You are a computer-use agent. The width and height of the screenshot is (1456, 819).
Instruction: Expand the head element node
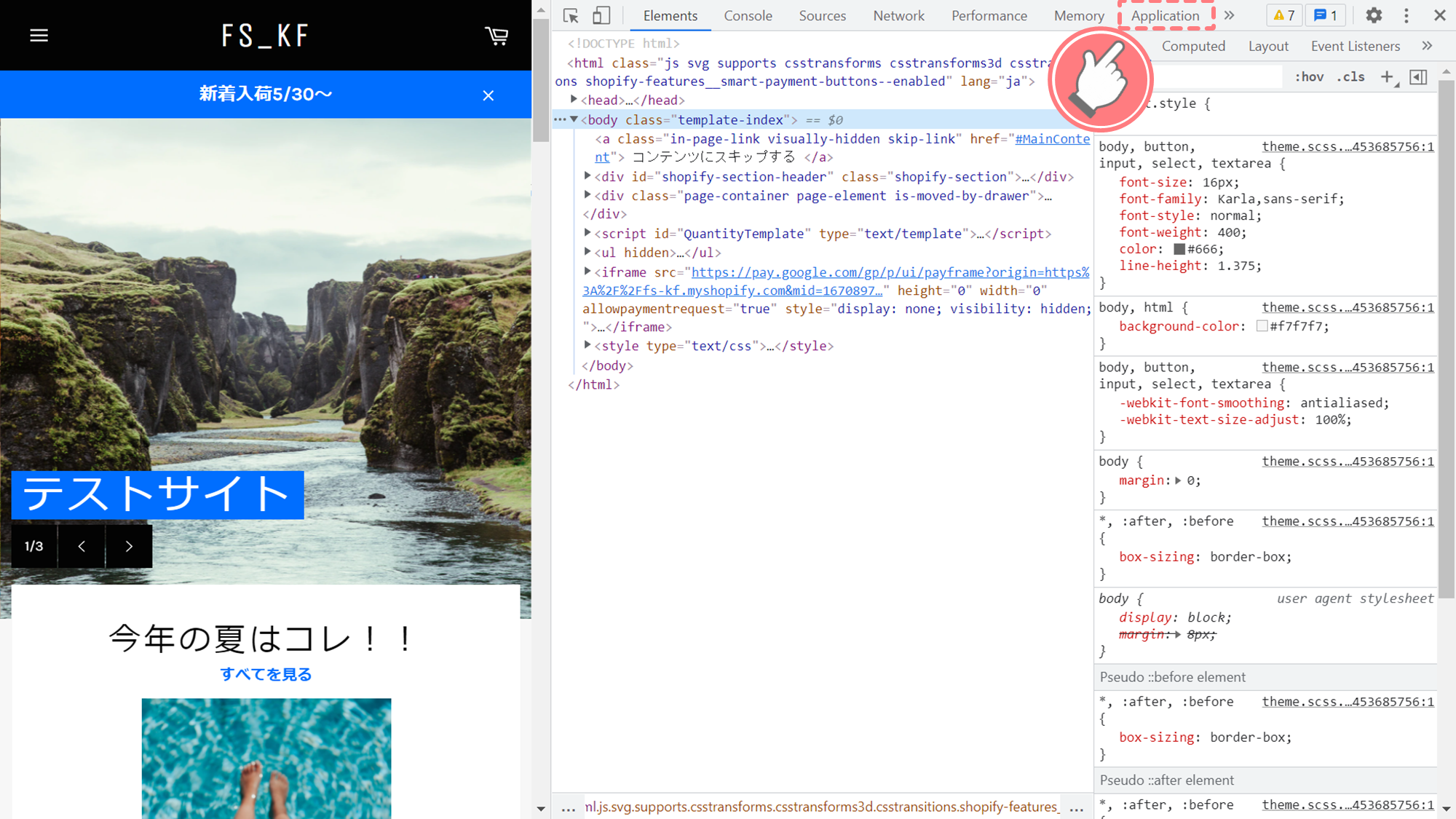pos(574,99)
